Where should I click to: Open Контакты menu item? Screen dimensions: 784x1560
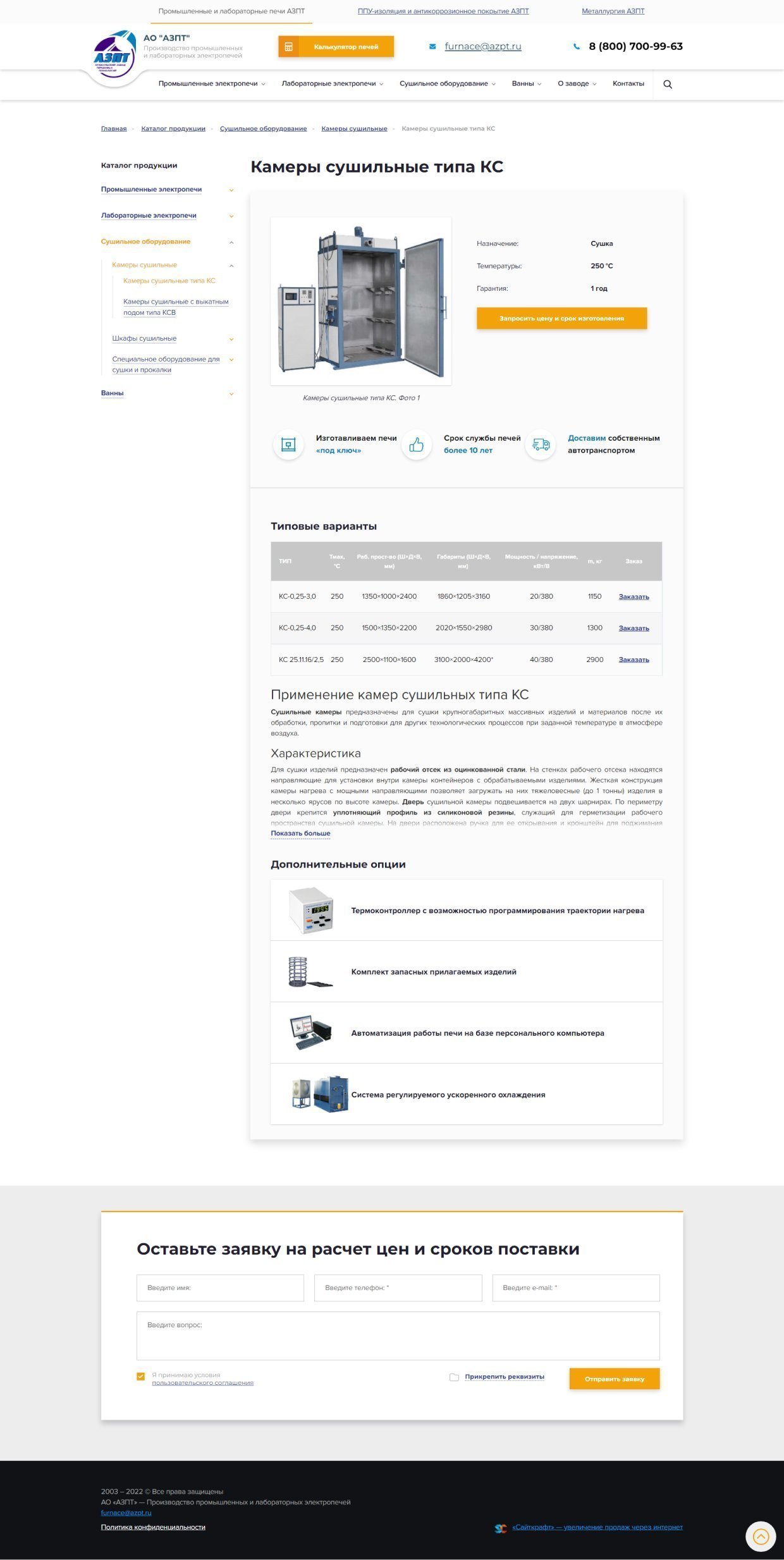628,83
